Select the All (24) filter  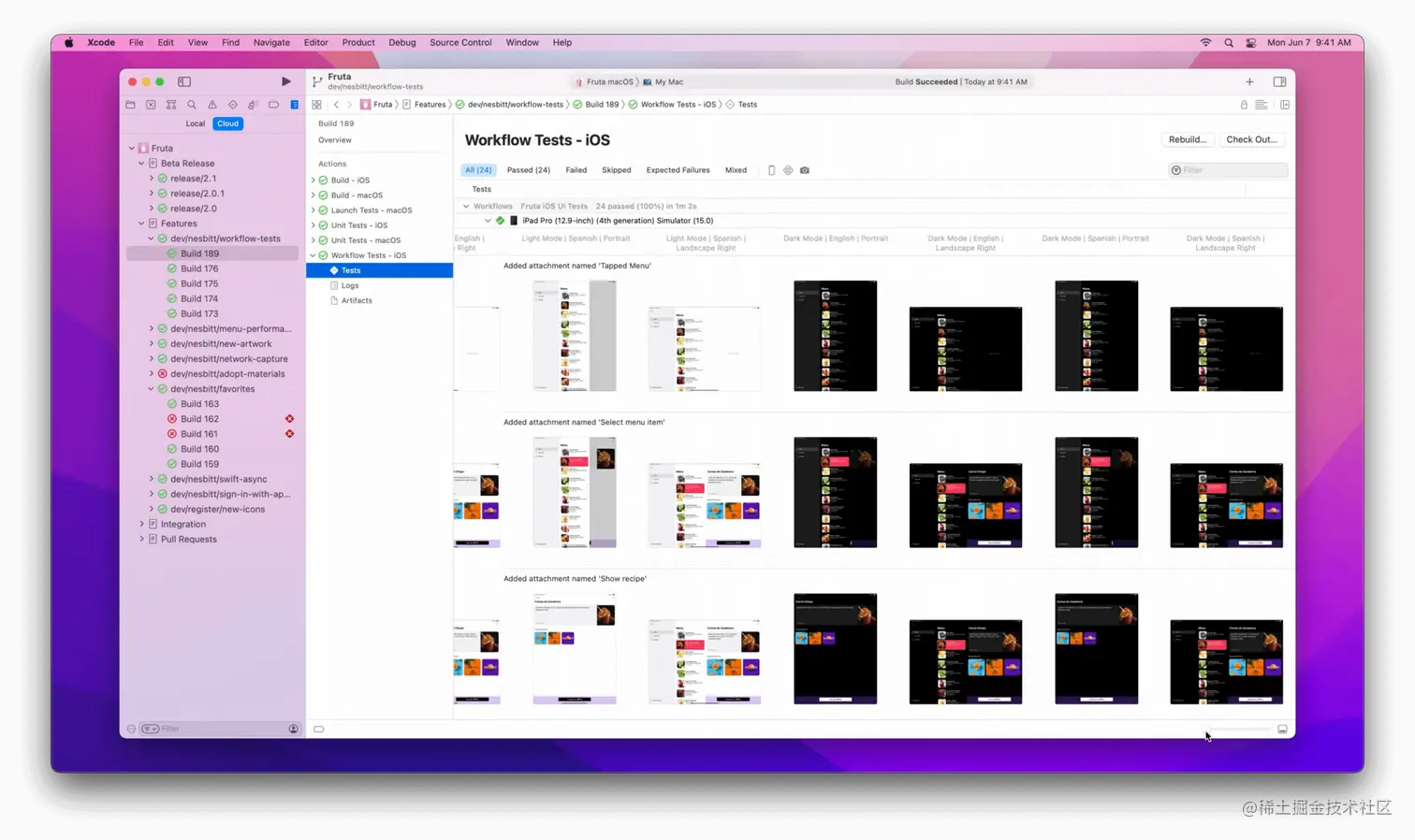pyautogui.click(x=478, y=170)
